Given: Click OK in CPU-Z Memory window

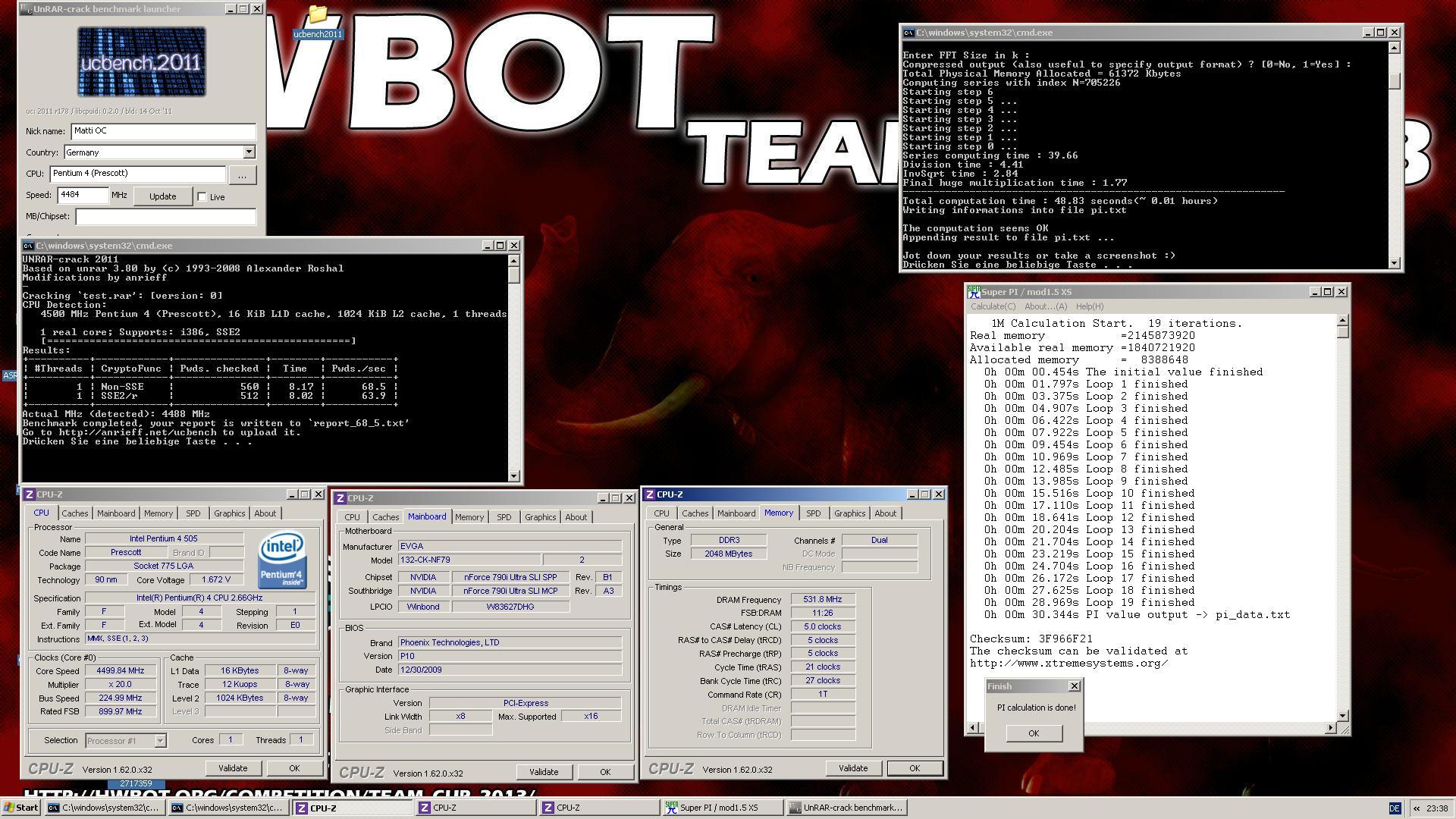Looking at the screenshot, I should pos(915,768).
